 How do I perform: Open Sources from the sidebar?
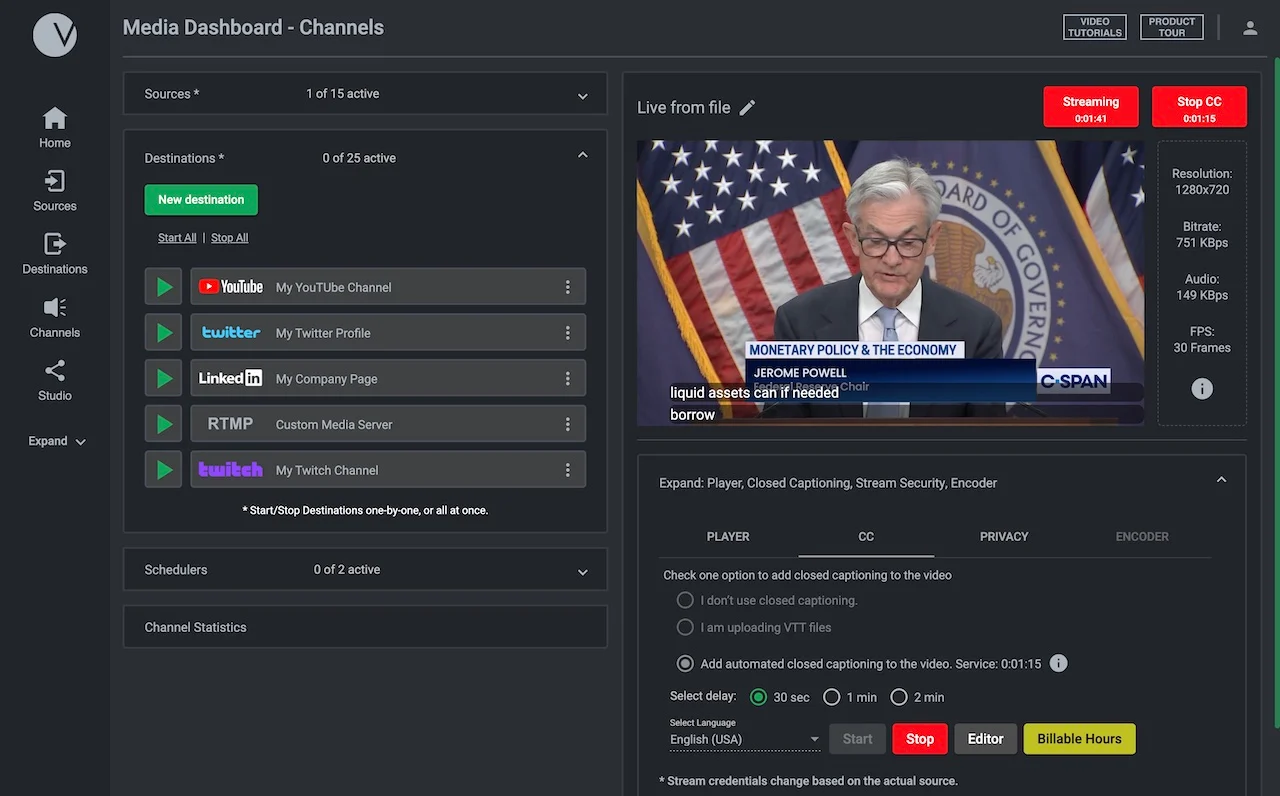point(54,191)
